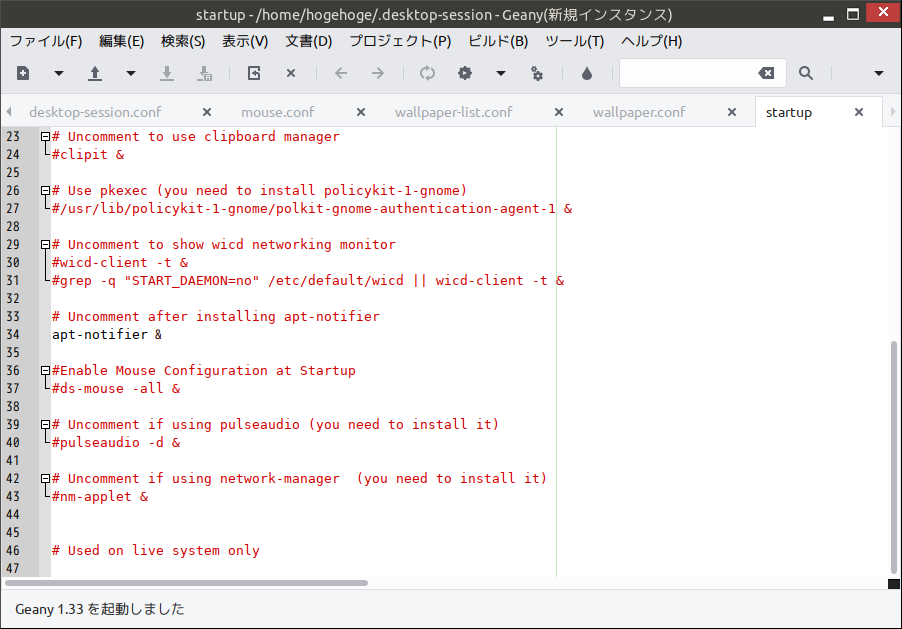Viewport: 902px width, 629px height.
Task: Click the vertical scrollbar thumb
Action: tap(893, 458)
